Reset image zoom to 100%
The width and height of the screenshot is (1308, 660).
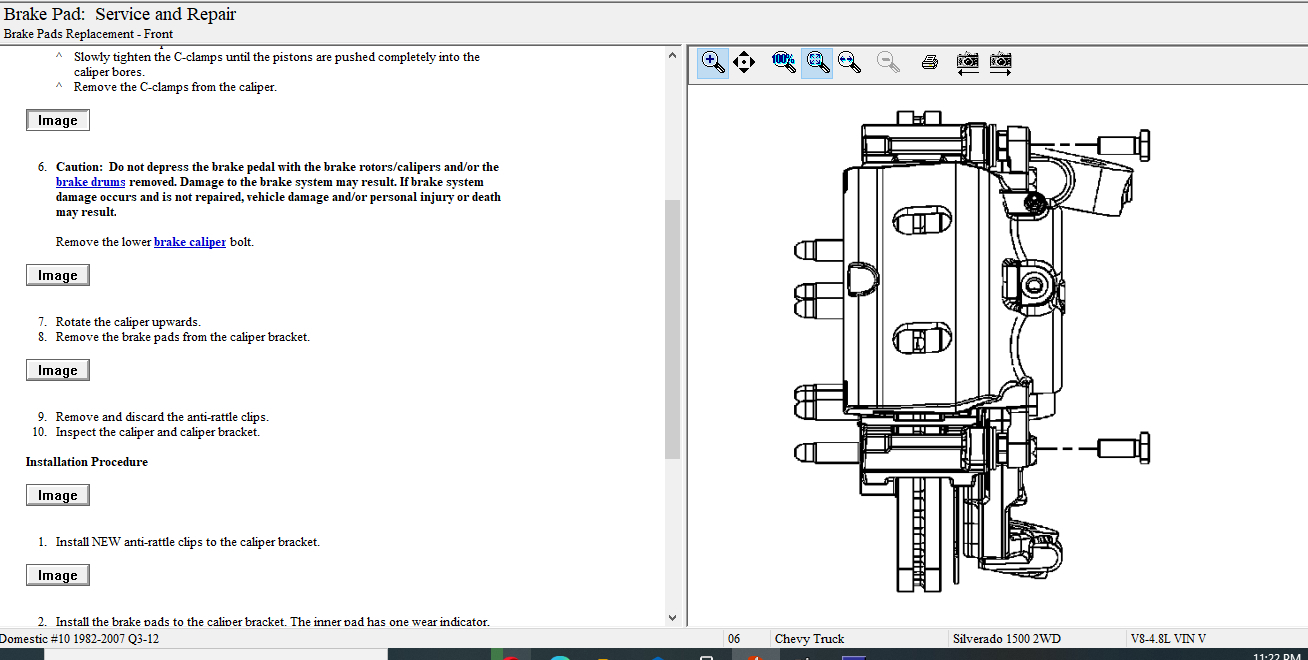tap(784, 62)
